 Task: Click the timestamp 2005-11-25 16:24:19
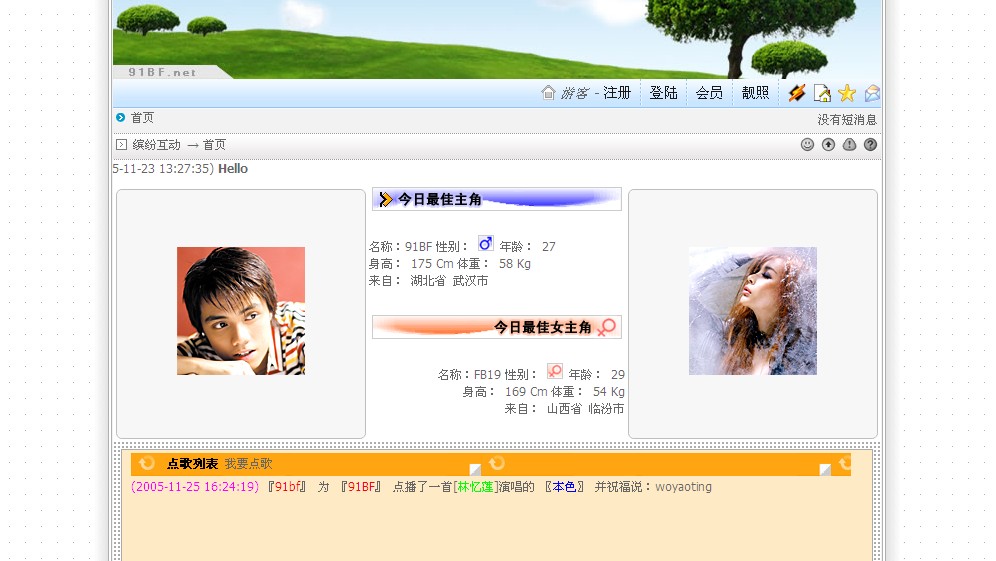tap(195, 487)
